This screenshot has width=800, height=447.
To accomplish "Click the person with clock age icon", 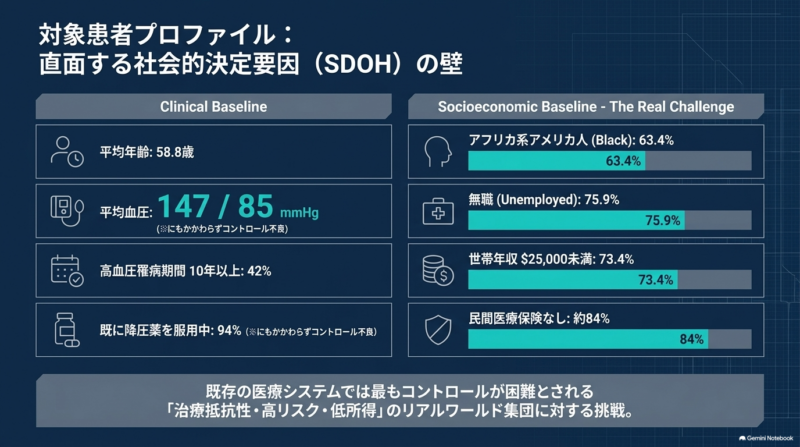I will [67, 152].
